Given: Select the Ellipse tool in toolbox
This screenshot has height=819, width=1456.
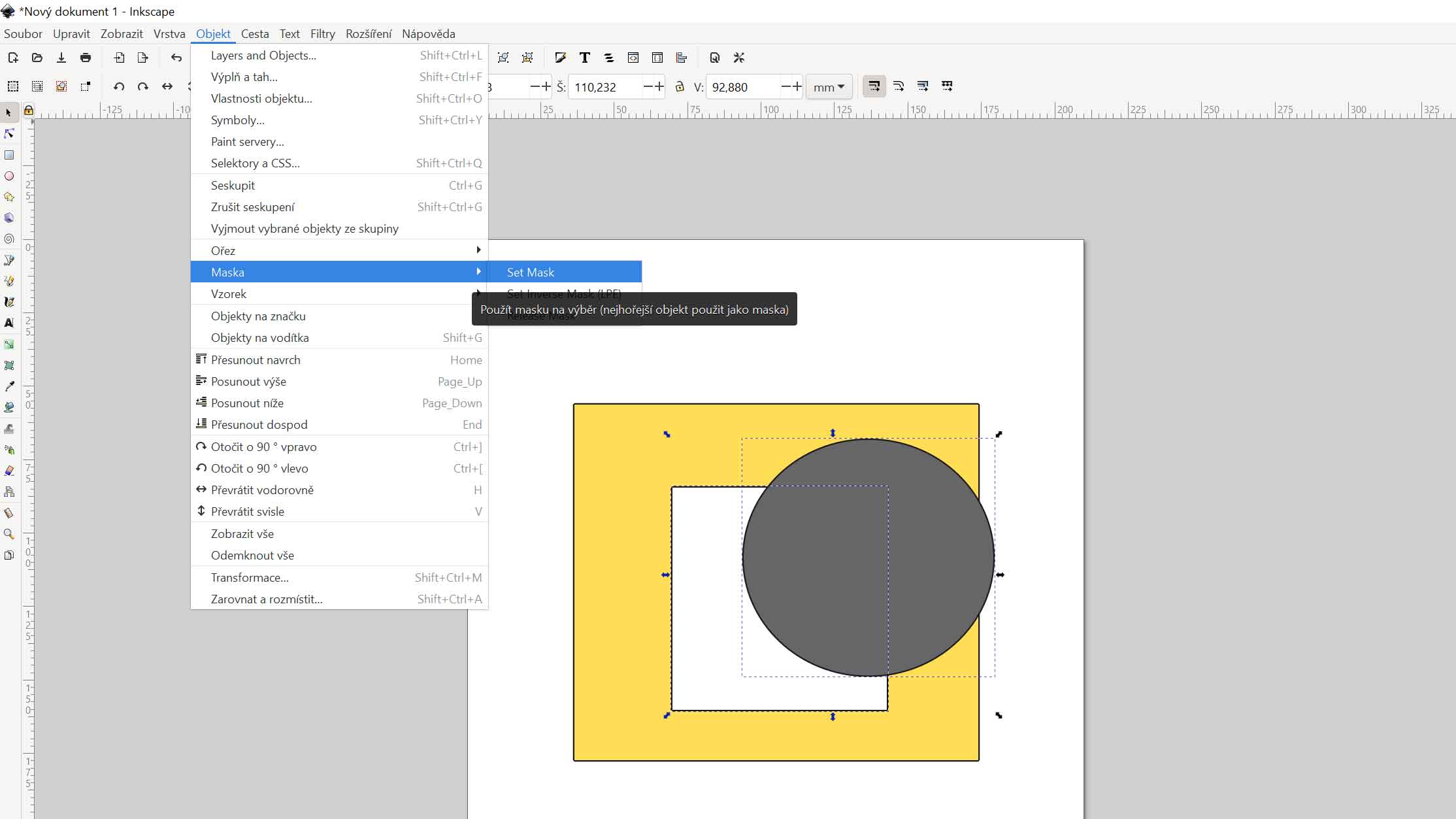Looking at the screenshot, I should coord(9,176).
